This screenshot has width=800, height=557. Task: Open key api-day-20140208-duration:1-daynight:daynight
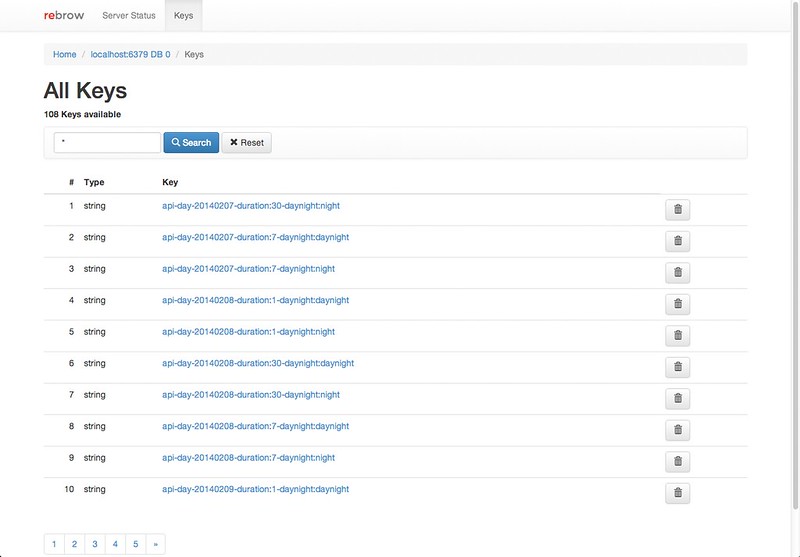pos(256,300)
